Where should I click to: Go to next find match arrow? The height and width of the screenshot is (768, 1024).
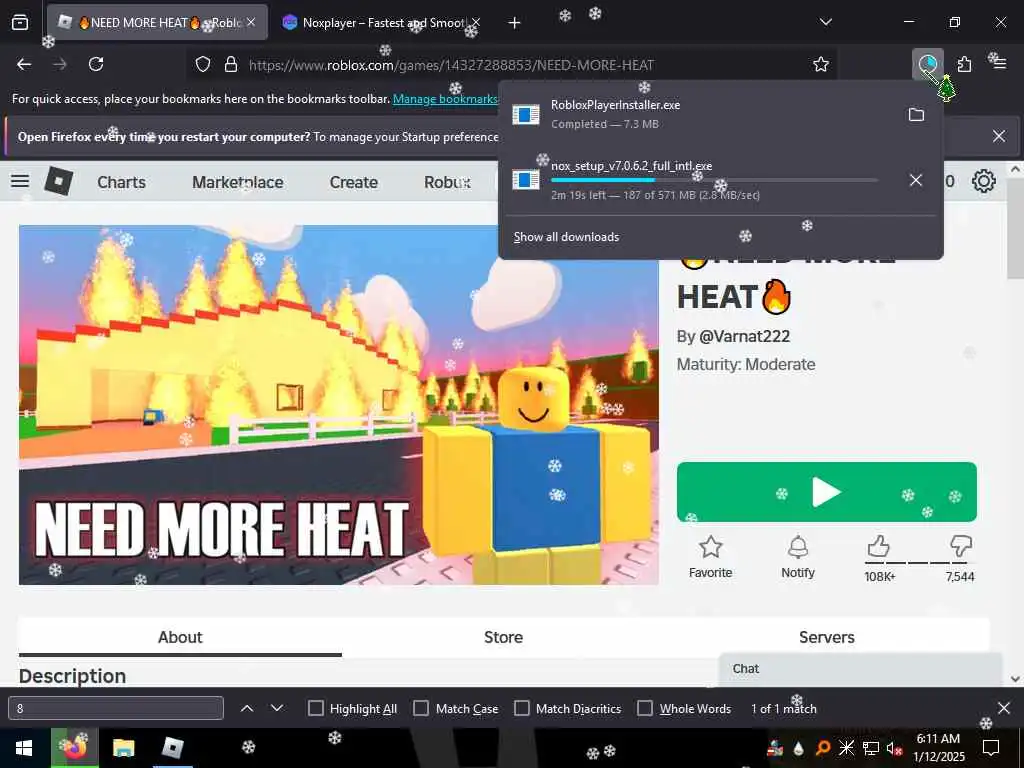277,708
